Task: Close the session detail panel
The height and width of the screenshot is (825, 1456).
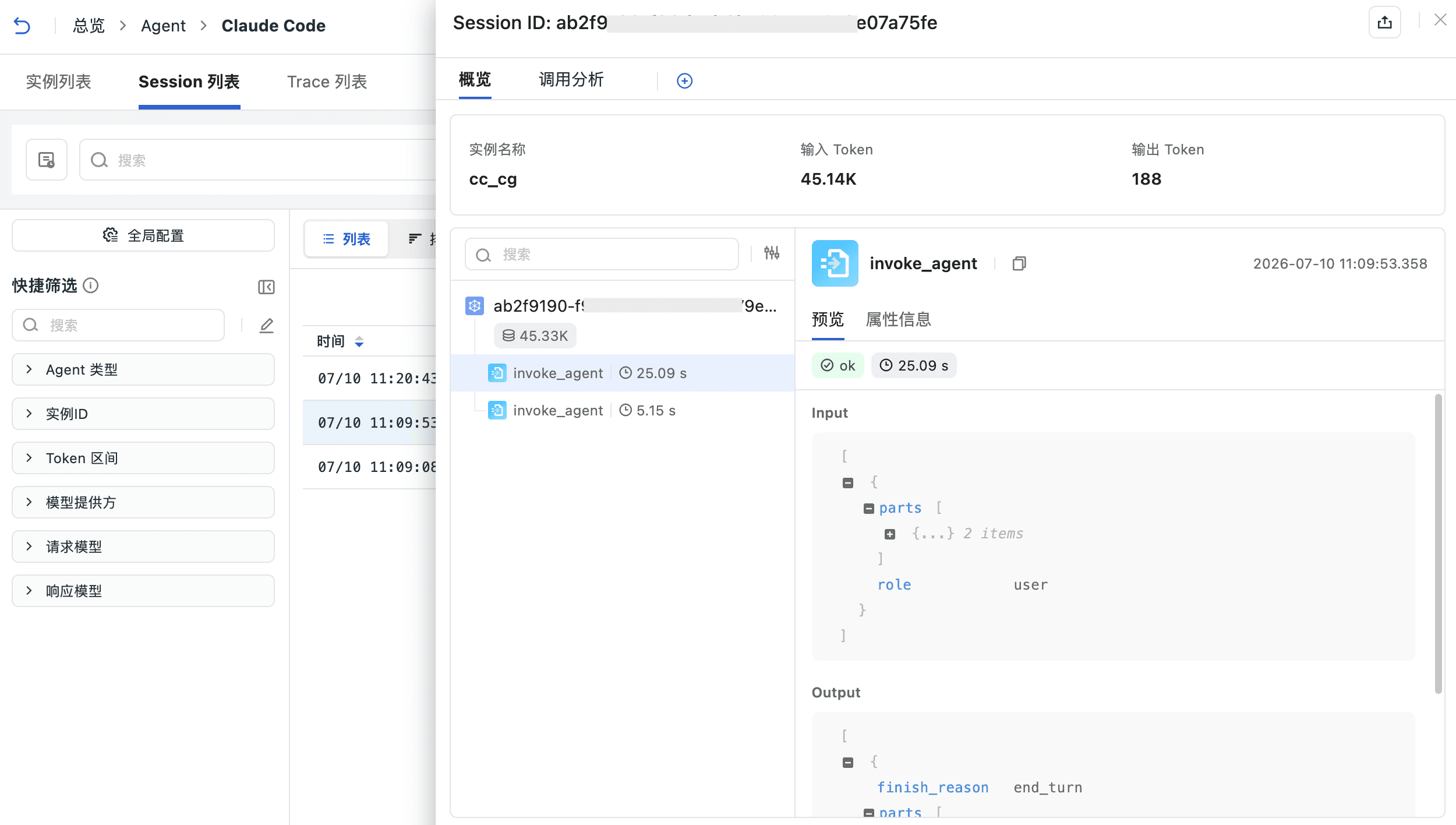Action: coord(1440,20)
